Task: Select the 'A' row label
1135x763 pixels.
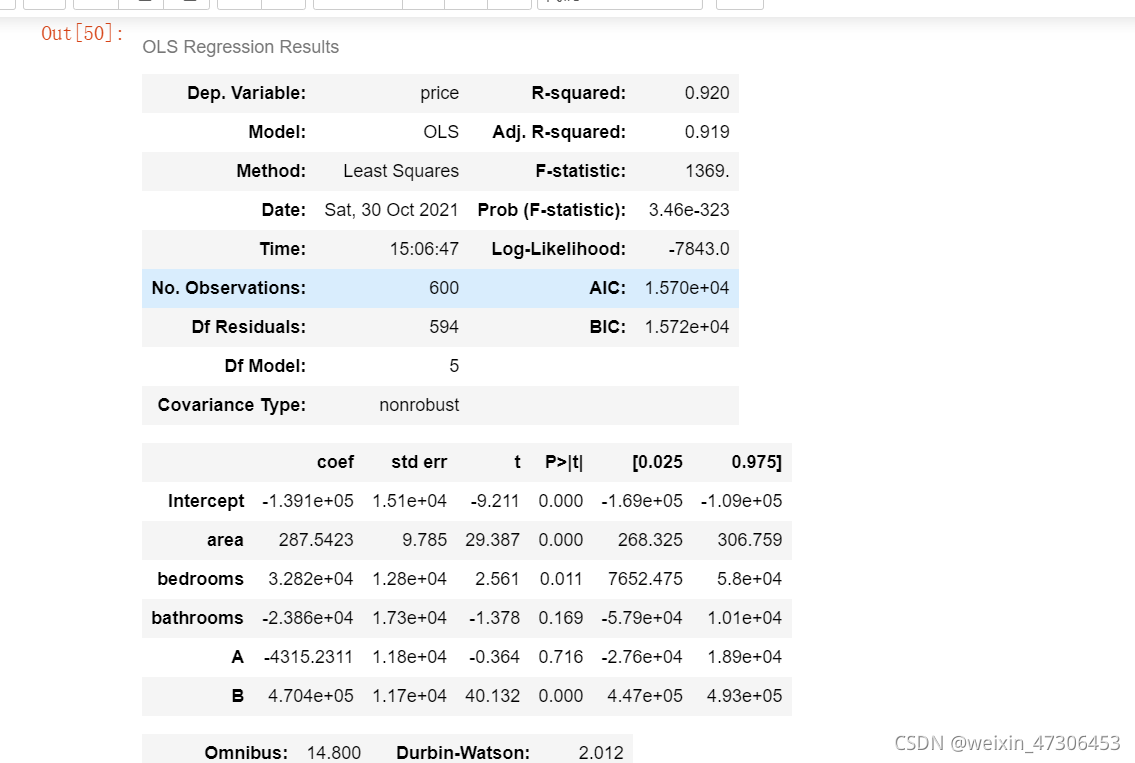Action: point(237,658)
